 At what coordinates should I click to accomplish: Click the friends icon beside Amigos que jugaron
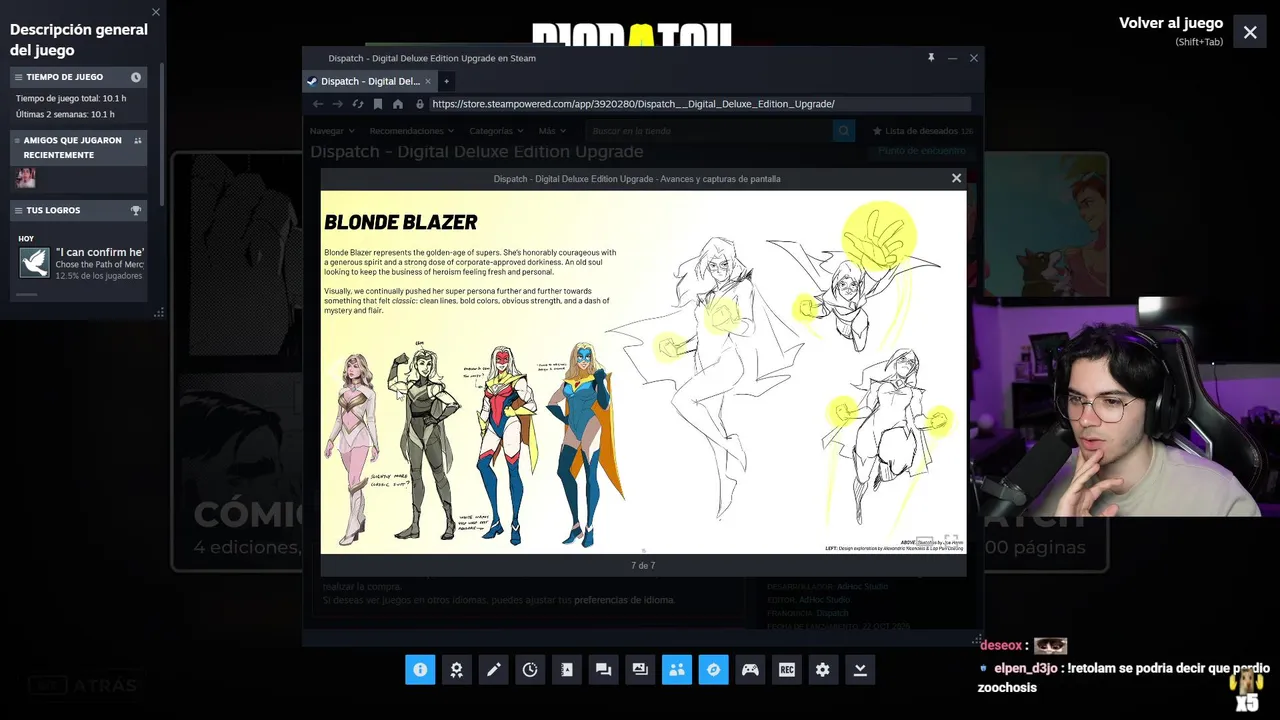pos(138,141)
